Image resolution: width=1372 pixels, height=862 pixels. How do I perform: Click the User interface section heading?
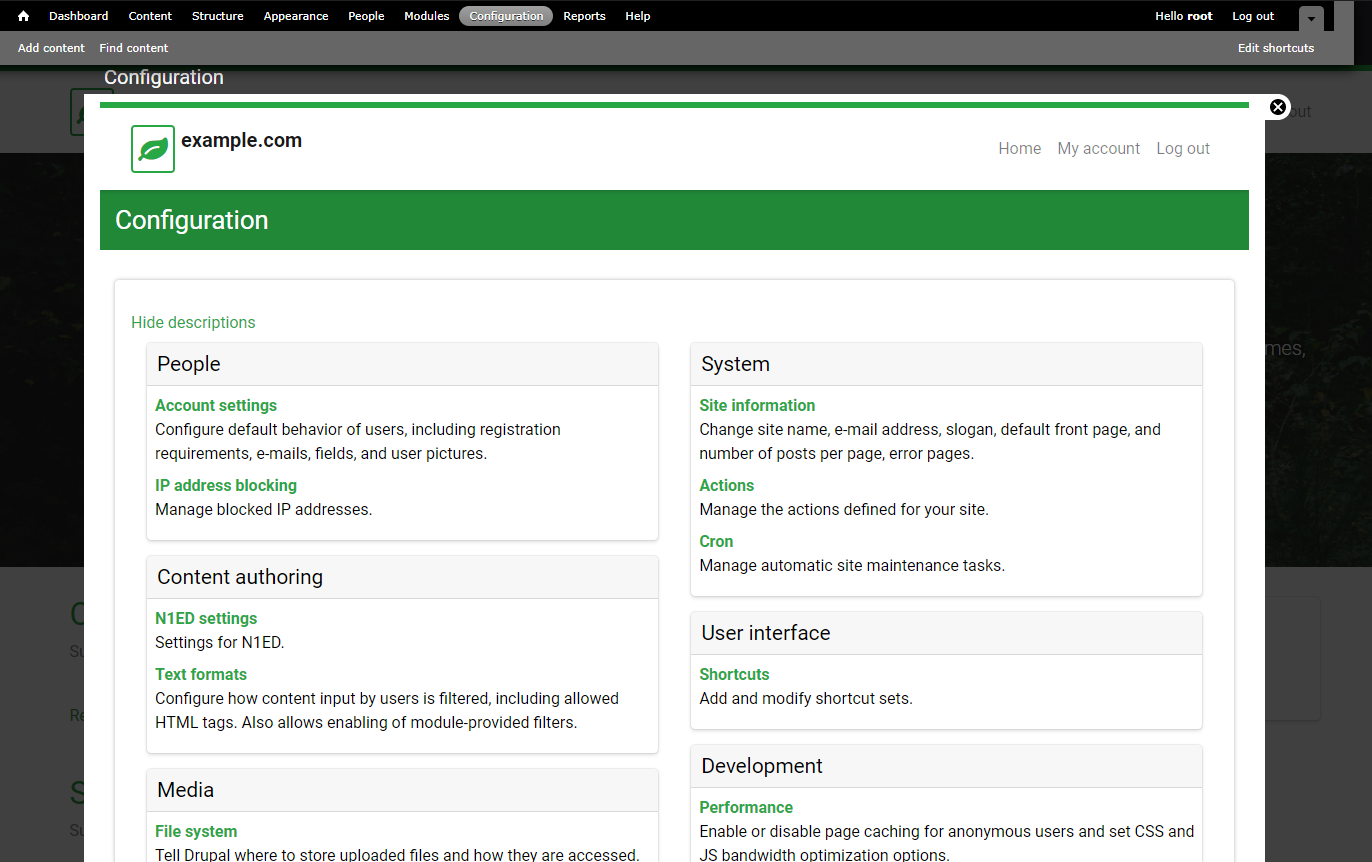tap(766, 633)
